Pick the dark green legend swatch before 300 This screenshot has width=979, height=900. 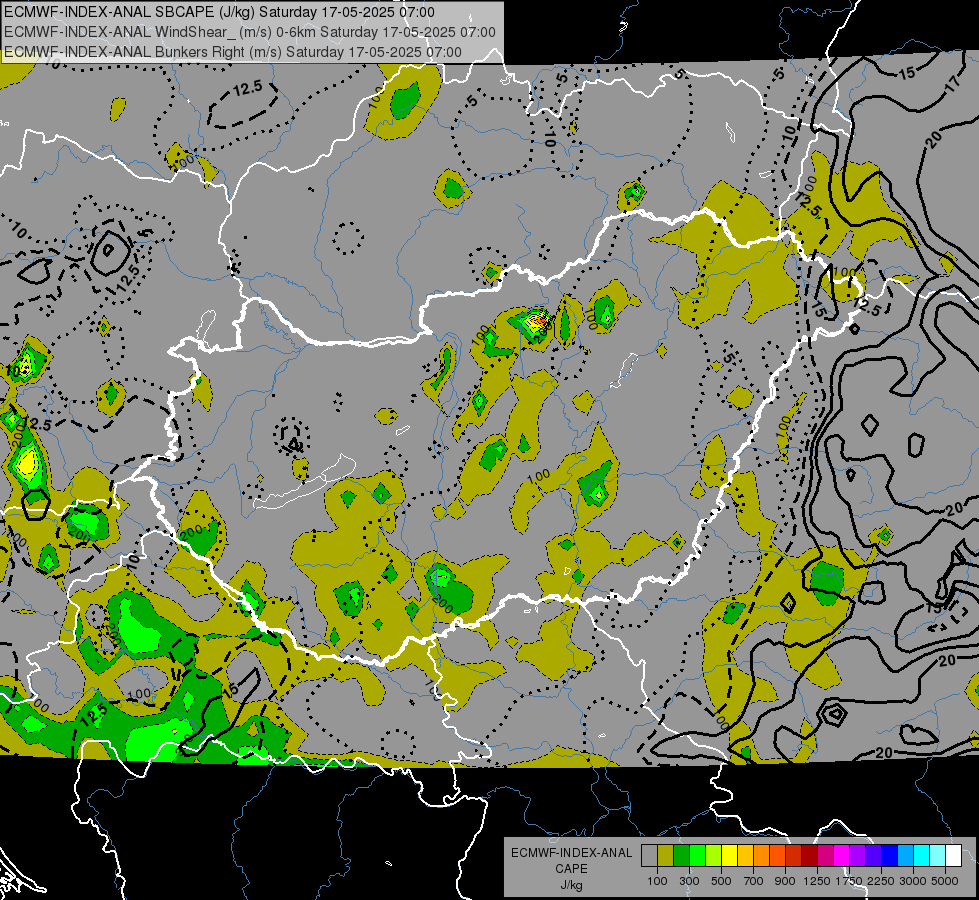[x=681, y=856]
